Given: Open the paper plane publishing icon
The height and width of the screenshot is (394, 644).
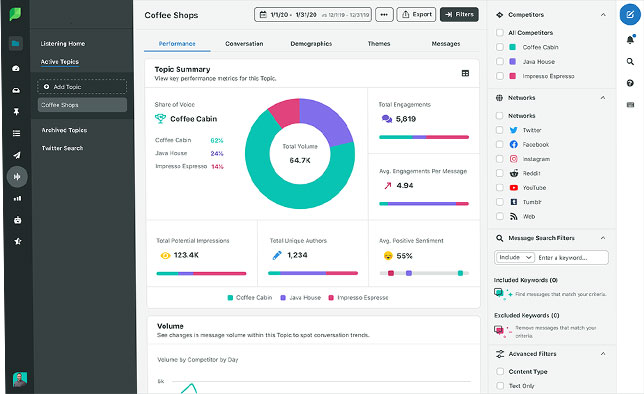Looking at the screenshot, I should pyautogui.click(x=16, y=155).
